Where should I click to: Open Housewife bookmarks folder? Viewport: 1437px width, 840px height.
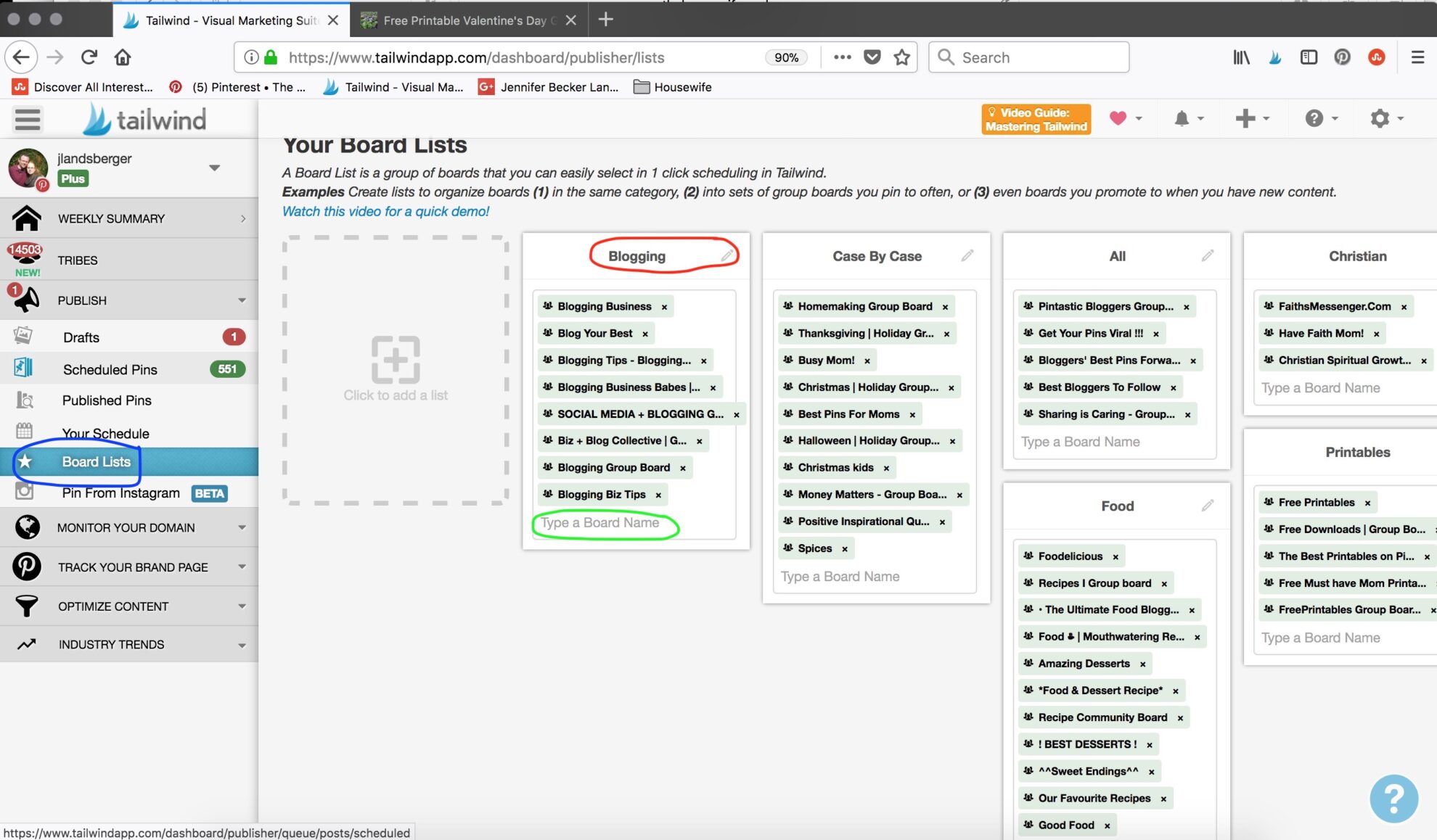click(x=672, y=87)
